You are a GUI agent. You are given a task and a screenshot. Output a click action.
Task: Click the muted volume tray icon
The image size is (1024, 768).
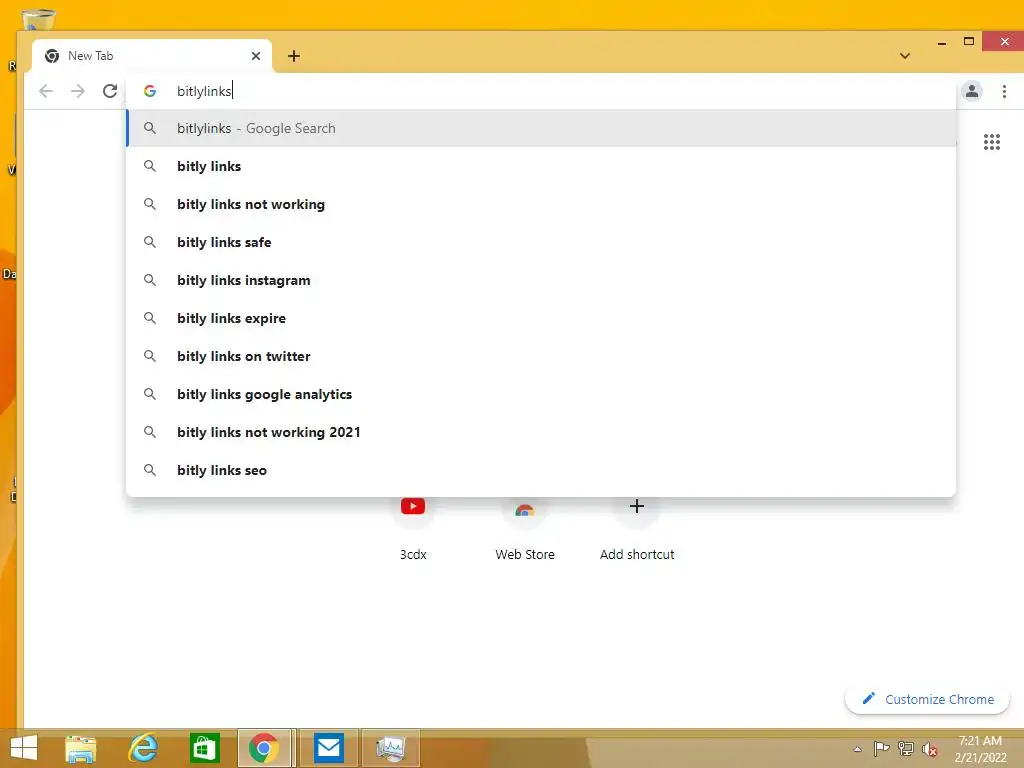pos(929,749)
